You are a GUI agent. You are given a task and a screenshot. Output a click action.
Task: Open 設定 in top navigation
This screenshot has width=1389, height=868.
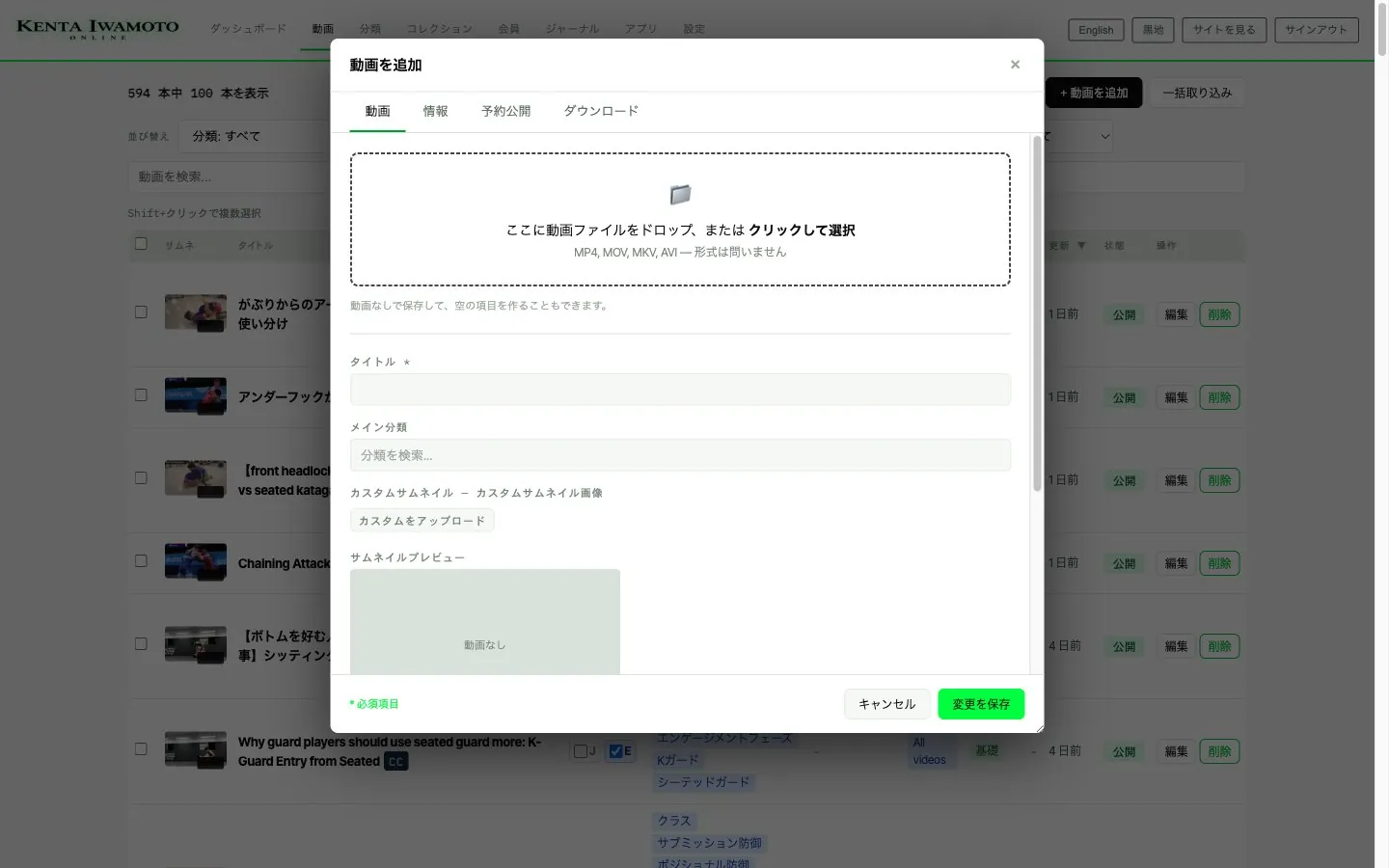[x=694, y=29]
